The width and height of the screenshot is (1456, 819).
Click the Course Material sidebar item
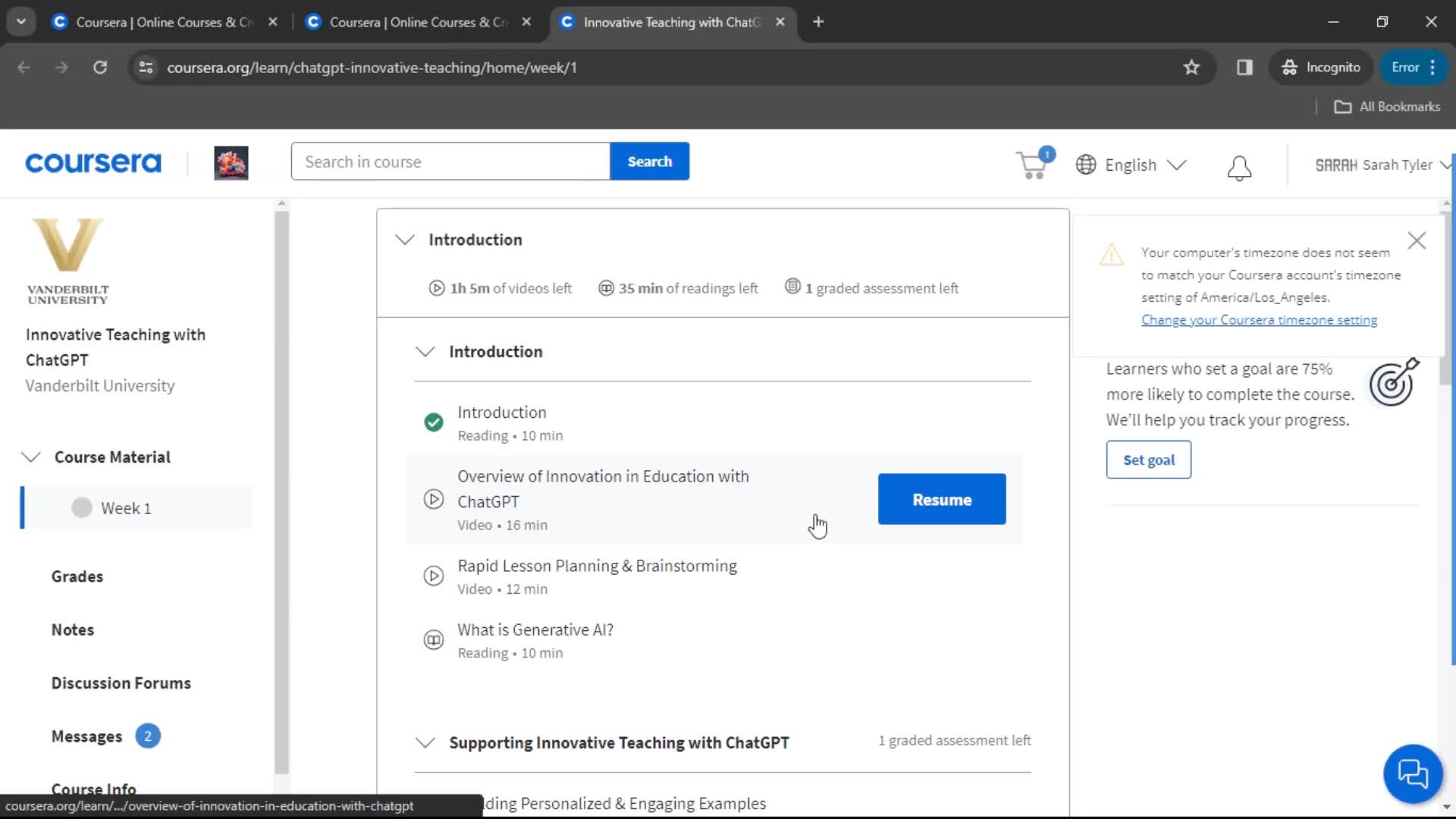point(112,457)
